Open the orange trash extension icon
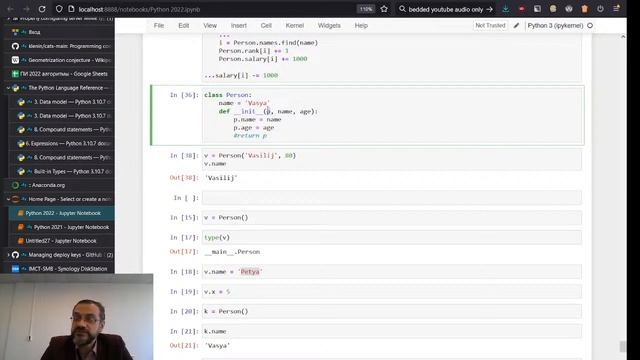 [x=584, y=9]
